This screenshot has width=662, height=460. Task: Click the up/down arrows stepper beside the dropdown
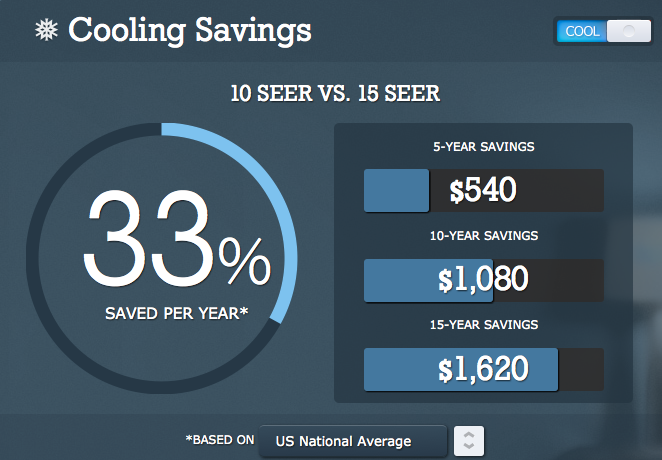point(469,441)
